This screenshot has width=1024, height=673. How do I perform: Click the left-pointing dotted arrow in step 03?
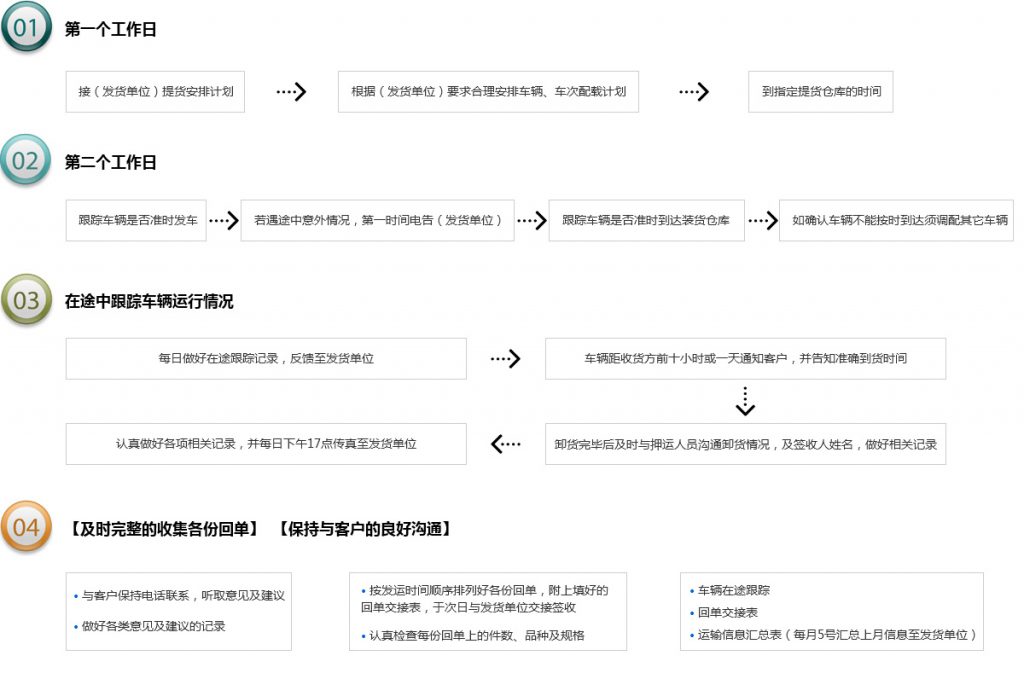pos(506,444)
